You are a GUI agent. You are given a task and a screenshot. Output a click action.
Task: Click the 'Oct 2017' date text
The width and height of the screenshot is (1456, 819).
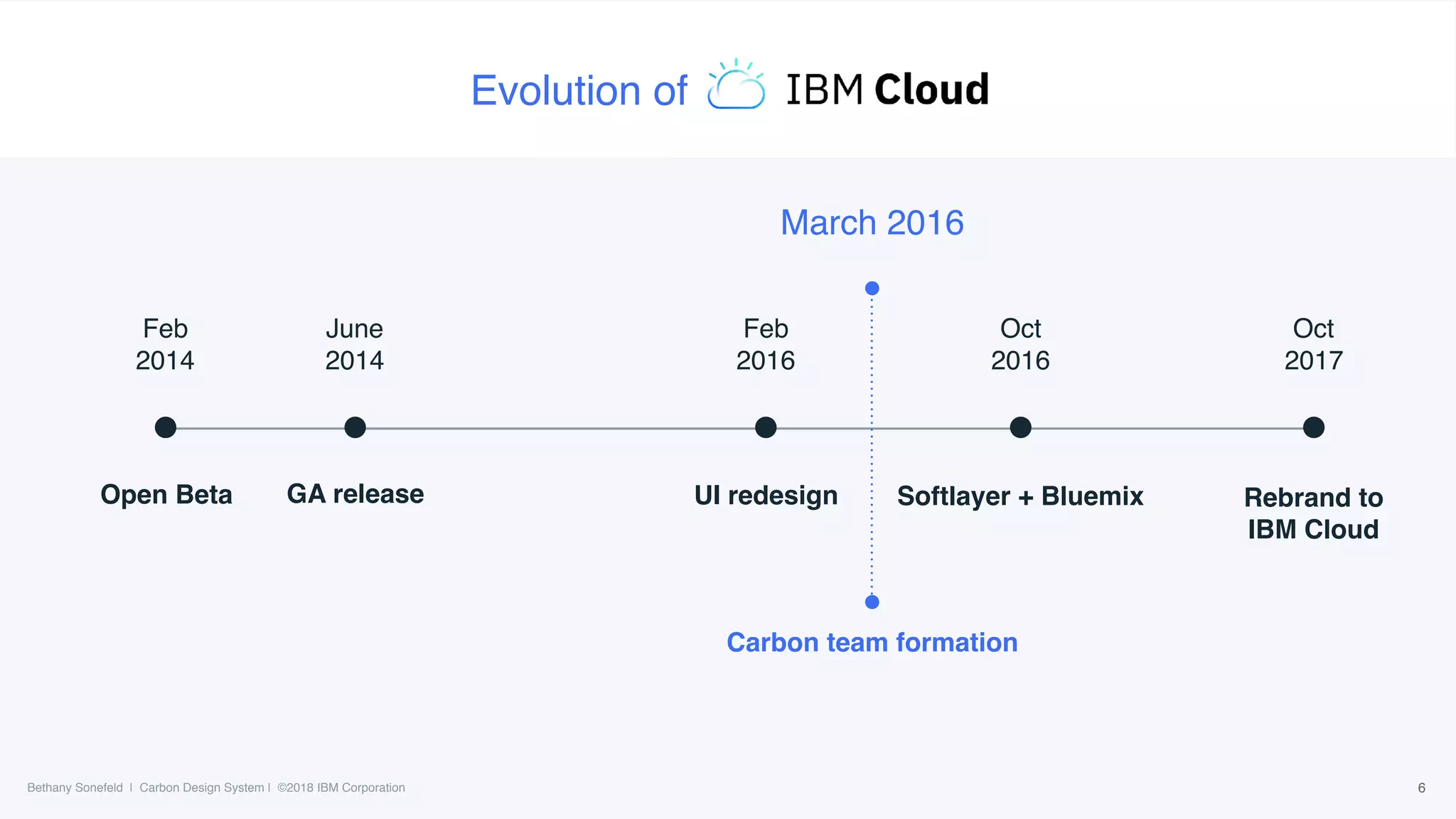point(1314,344)
